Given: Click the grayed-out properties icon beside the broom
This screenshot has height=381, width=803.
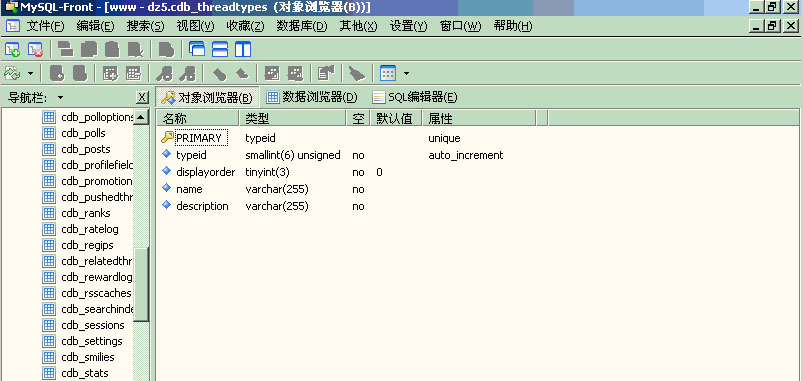Looking at the screenshot, I should (326, 74).
